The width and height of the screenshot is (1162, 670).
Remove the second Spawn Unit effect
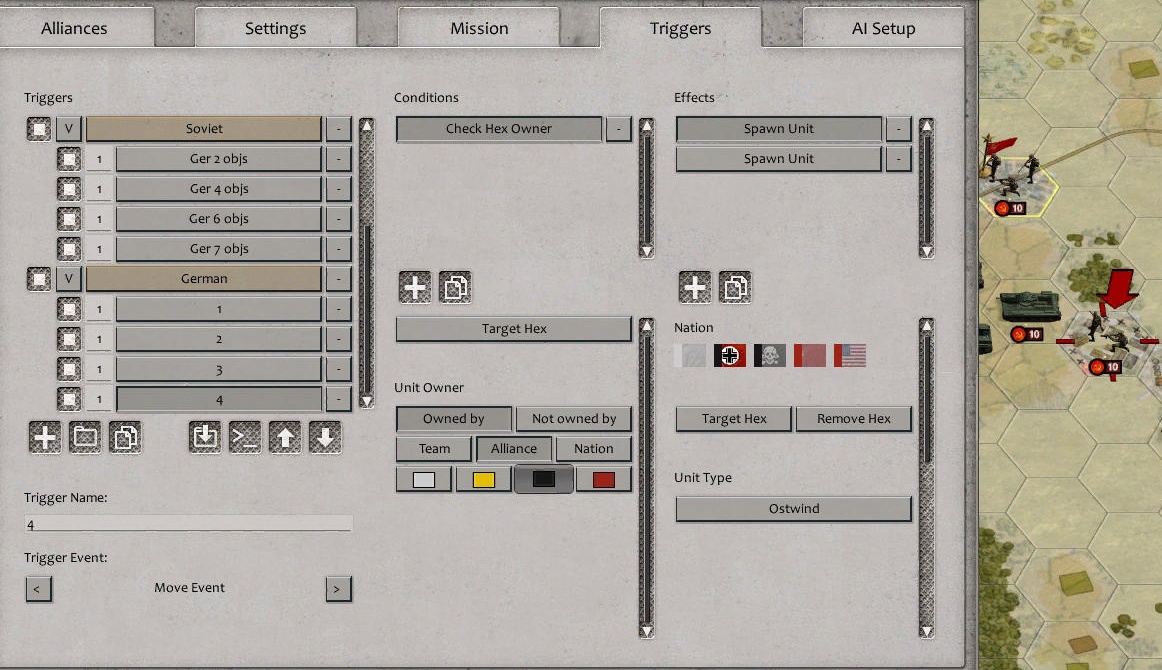click(x=899, y=159)
